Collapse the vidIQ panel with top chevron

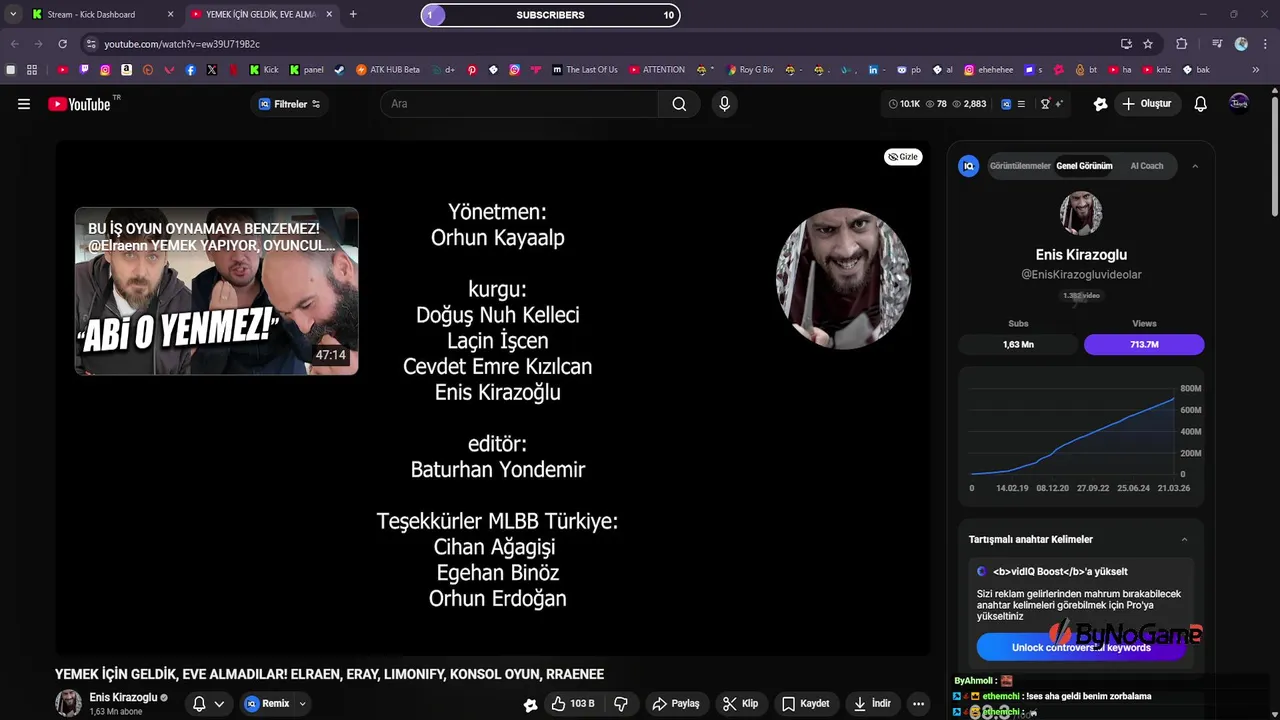(1195, 166)
